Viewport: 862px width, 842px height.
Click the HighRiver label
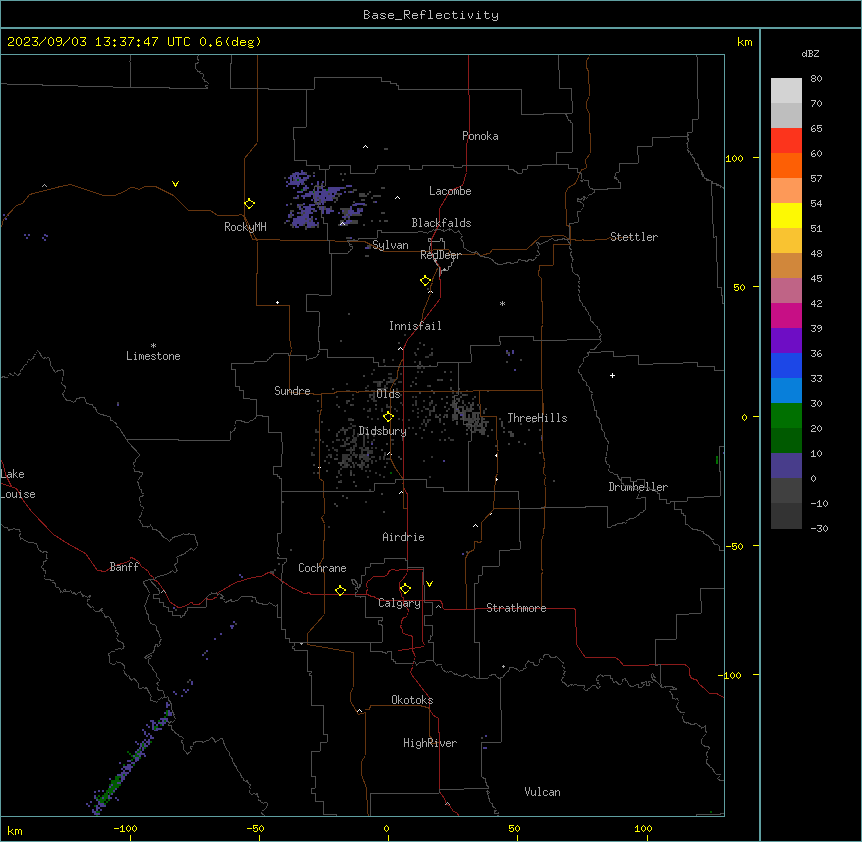pos(430,743)
